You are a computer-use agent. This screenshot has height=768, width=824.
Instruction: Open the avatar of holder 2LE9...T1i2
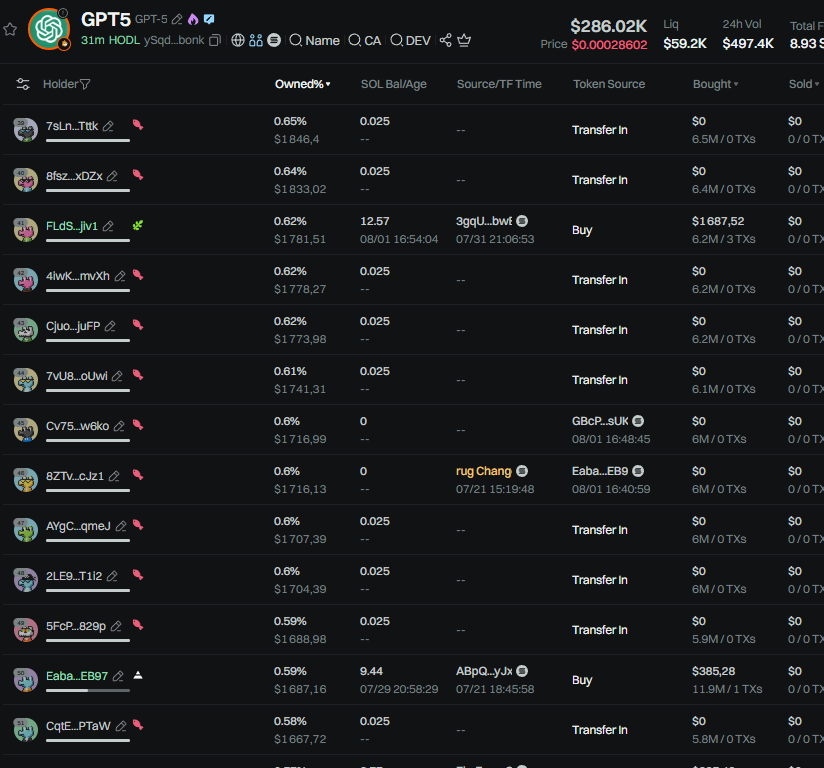(x=25, y=580)
